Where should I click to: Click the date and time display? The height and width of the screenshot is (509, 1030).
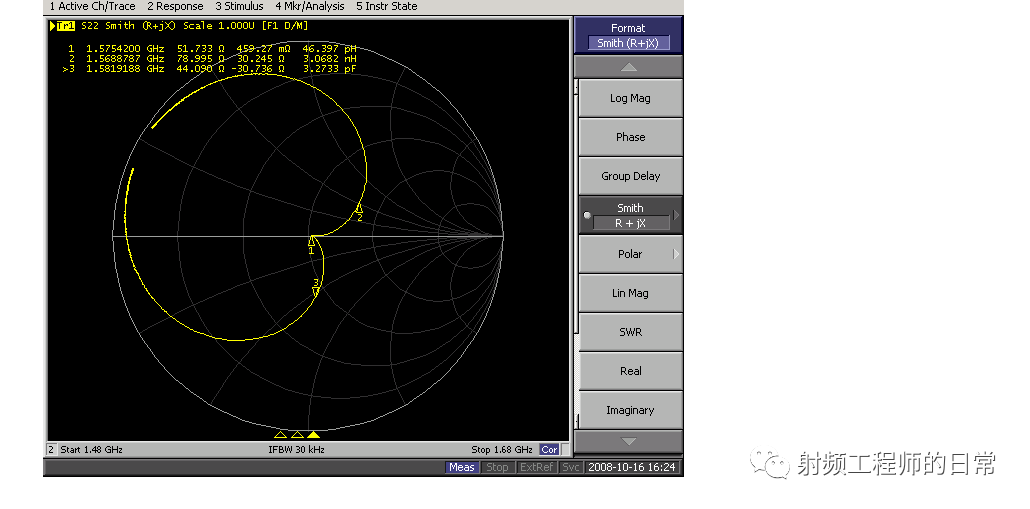pos(631,468)
